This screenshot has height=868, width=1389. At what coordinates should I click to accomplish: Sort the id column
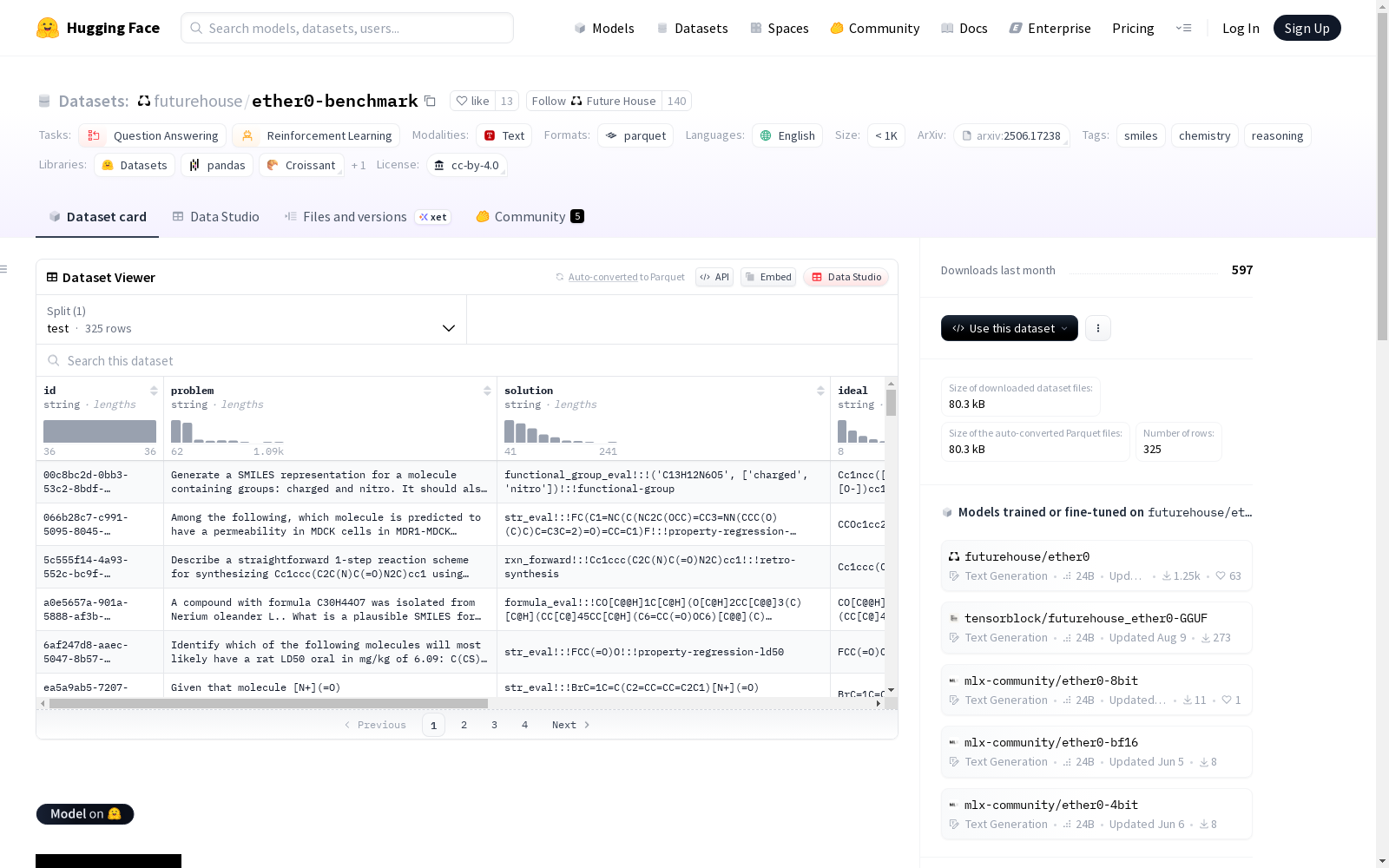[x=155, y=391]
